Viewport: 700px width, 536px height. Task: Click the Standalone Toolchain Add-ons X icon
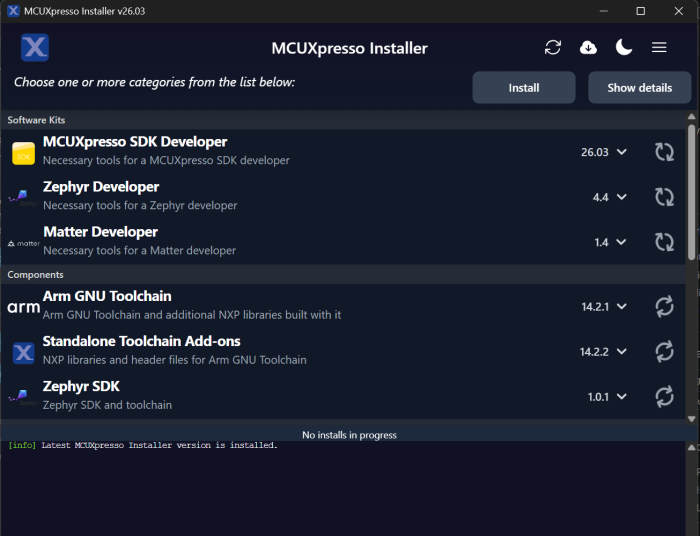pos(24,353)
